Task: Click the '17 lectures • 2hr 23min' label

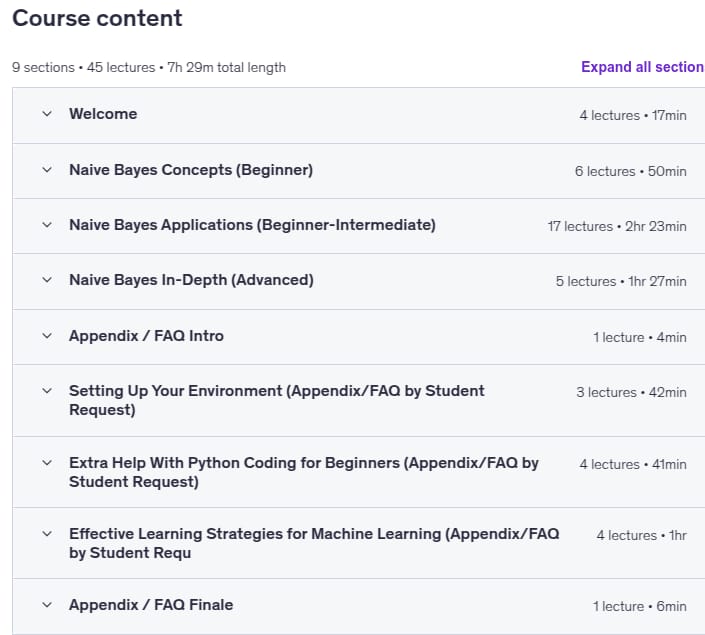Action: click(617, 226)
